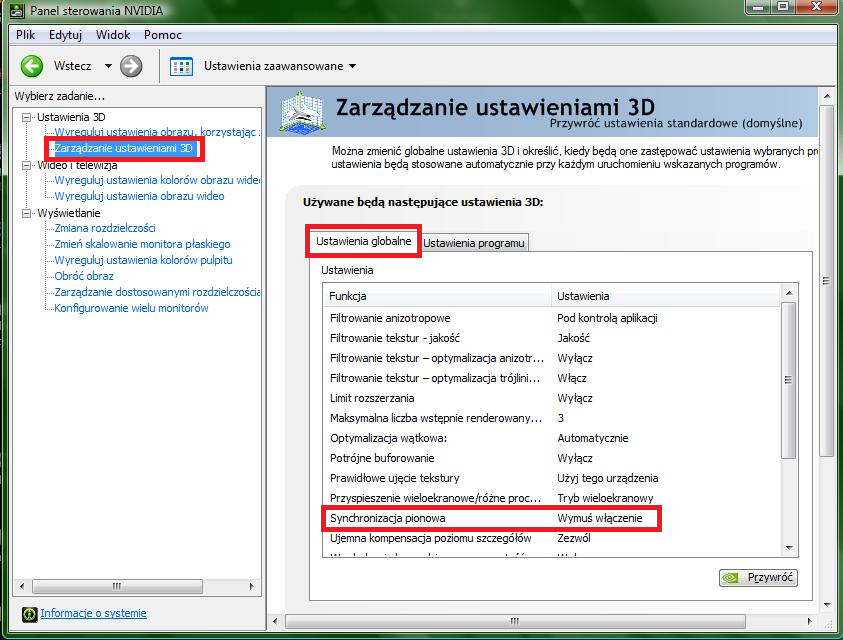Select Ujemna kompensacja poziomu szczegółów row
Image resolution: width=843 pixels, height=640 pixels.
[552, 538]
